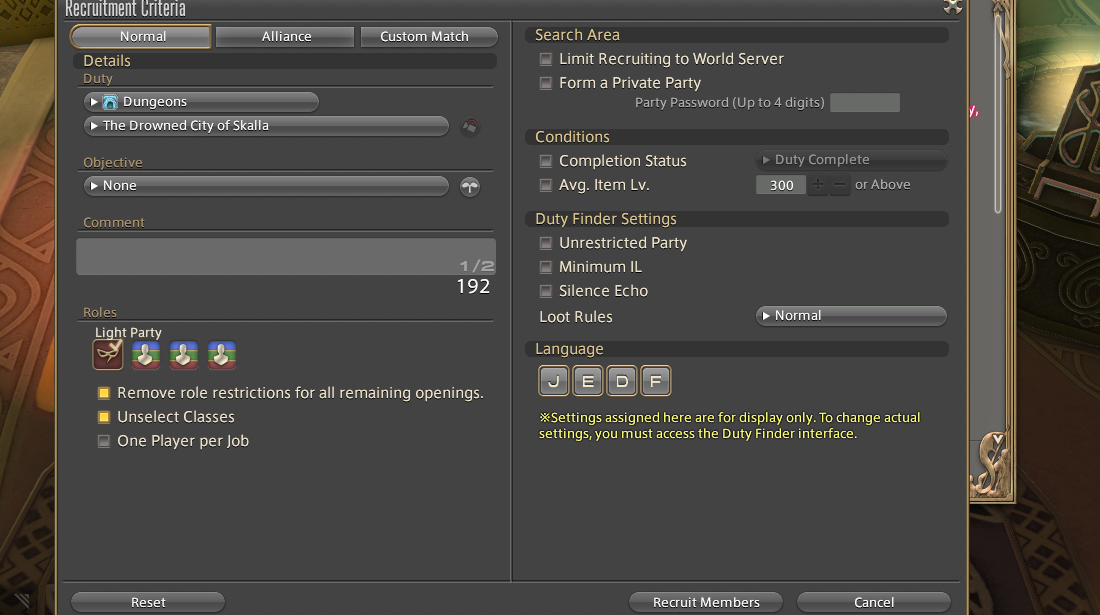Open the Dungeons duty type dropdown
The height and width of the screenshot is (615, 1100).
pos(202,102)
